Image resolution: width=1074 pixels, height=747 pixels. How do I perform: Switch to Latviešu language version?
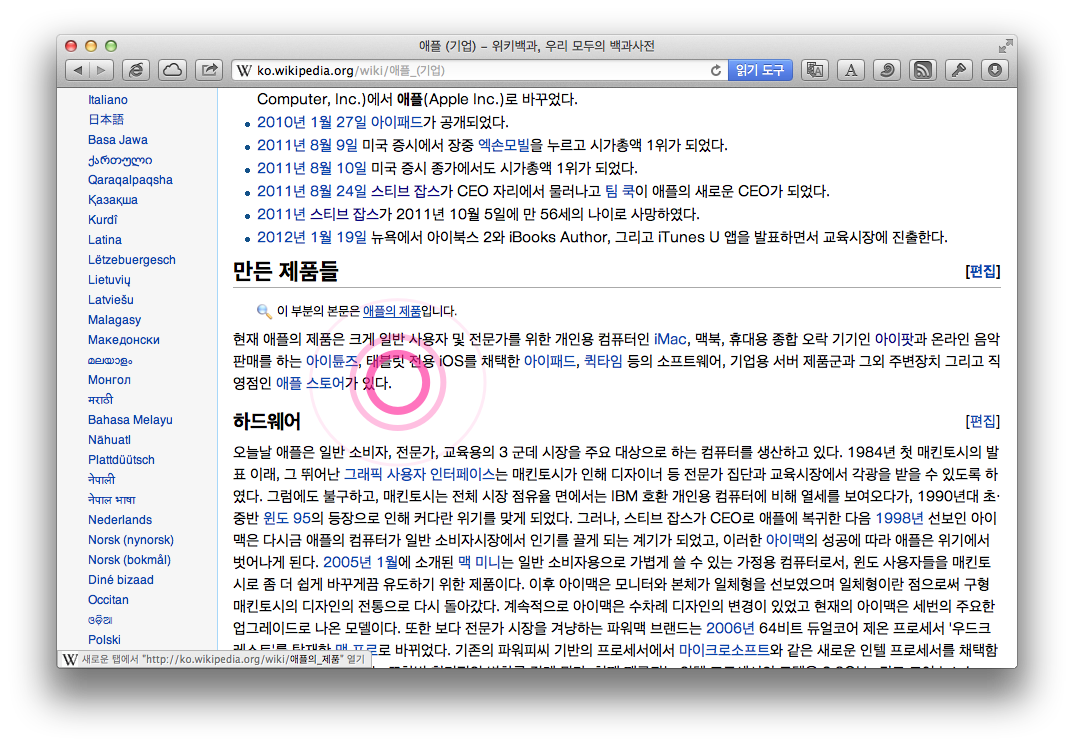tap(111, 300)
